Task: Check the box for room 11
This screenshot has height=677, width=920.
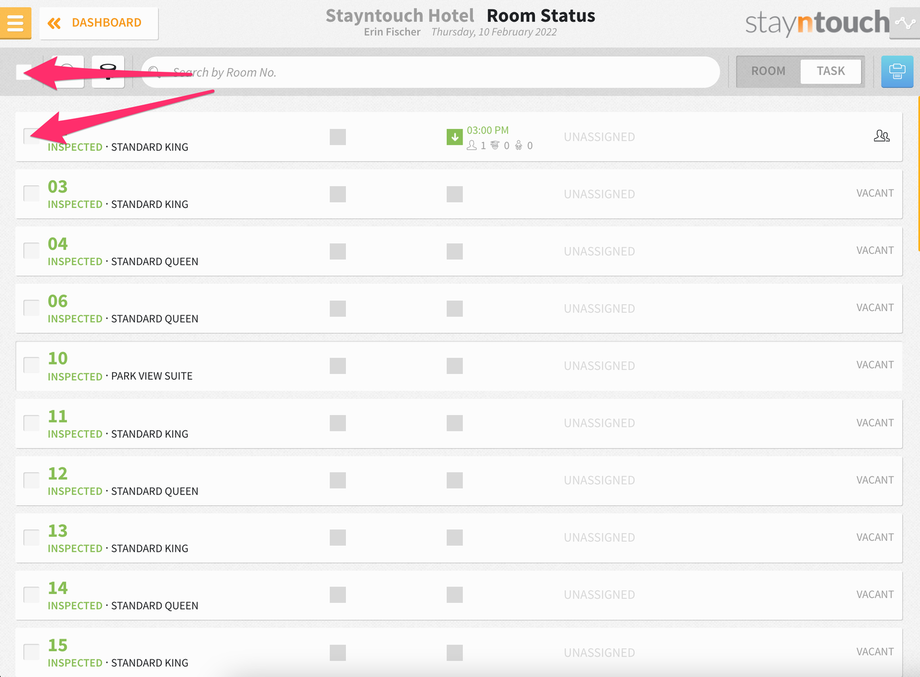Action: coord(31,422)
